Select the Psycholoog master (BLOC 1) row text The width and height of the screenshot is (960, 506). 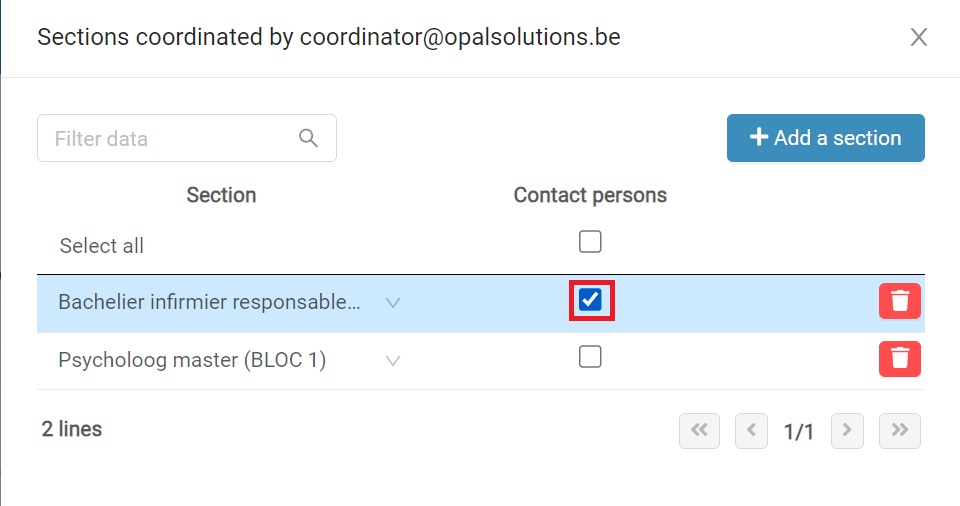(x=192, y=360)
